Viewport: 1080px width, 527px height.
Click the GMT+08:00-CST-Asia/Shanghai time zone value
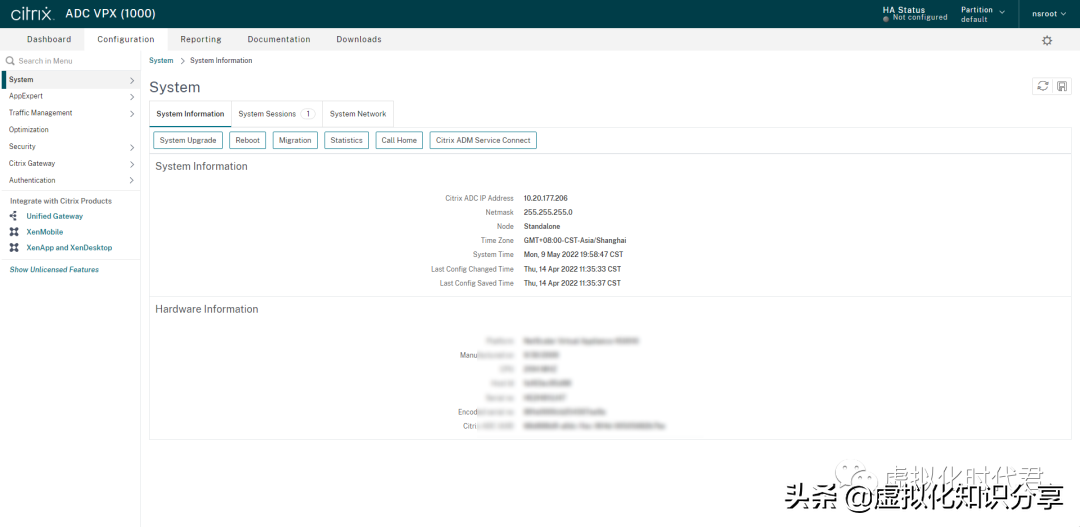pyautogui.click(x=575, y=240)
